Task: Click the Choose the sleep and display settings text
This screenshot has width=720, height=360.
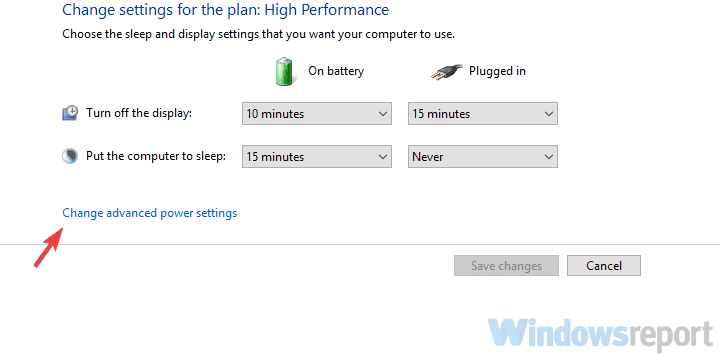Action: click(259, 34)
